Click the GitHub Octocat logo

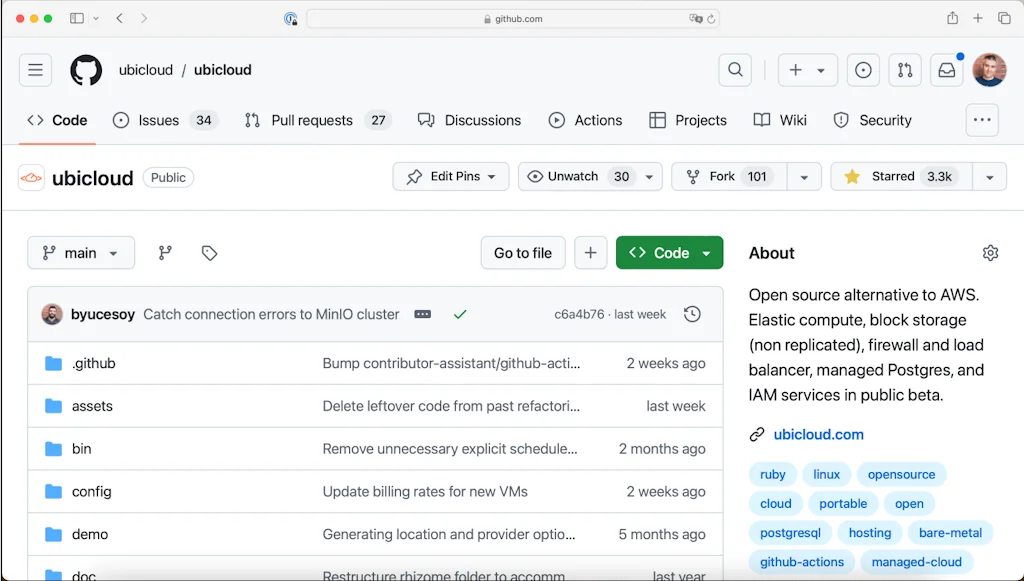(86, 70)
